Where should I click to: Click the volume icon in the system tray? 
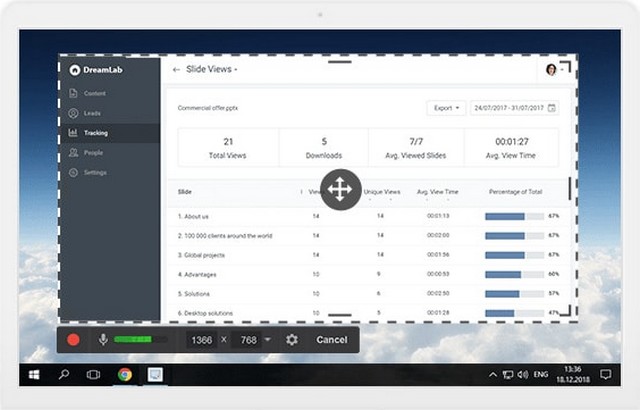click(x=523, y=375)
